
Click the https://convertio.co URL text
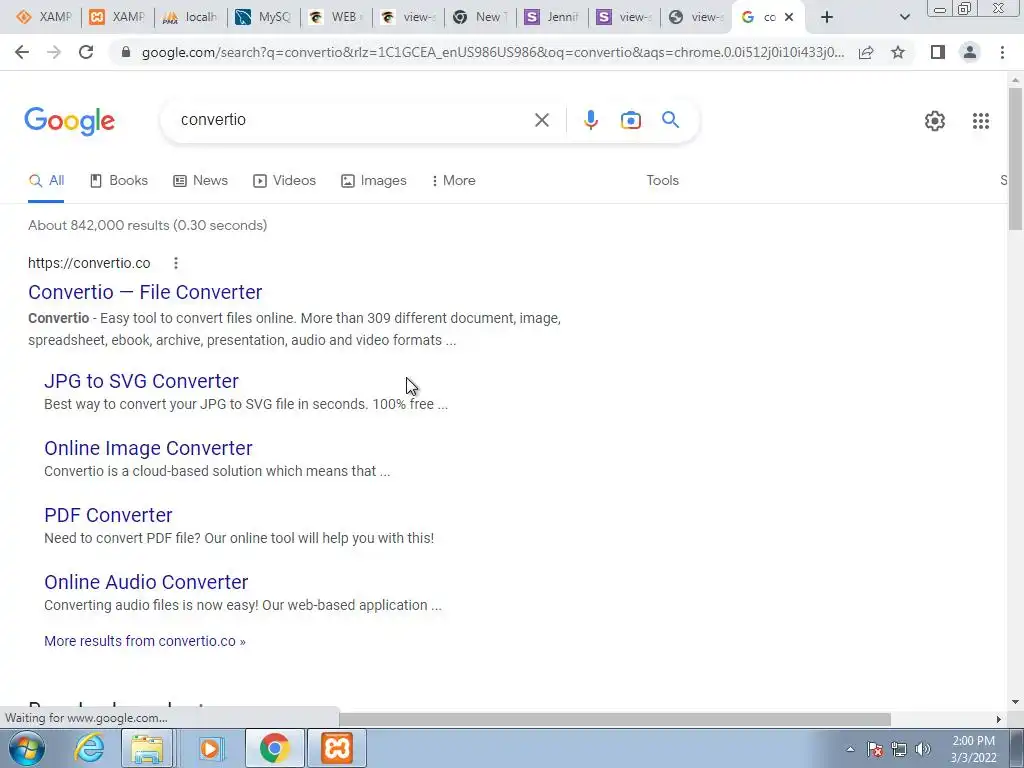point(89,263)
